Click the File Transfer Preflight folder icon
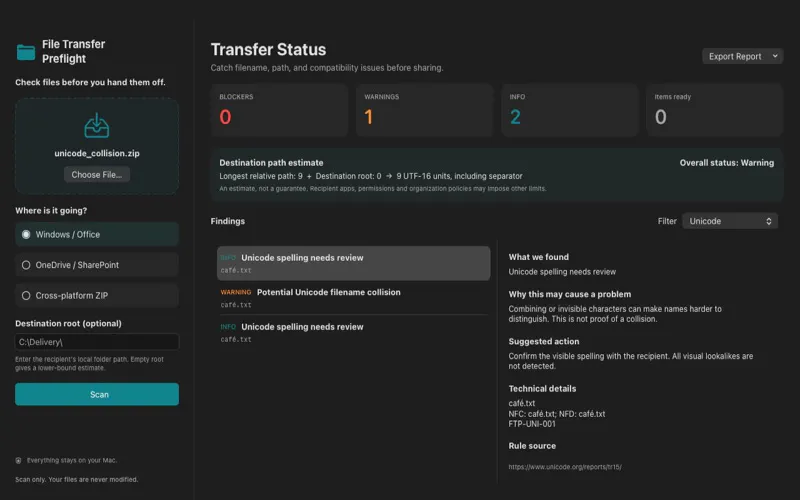The height and width of the screenshot is (500, 800). 26,52
